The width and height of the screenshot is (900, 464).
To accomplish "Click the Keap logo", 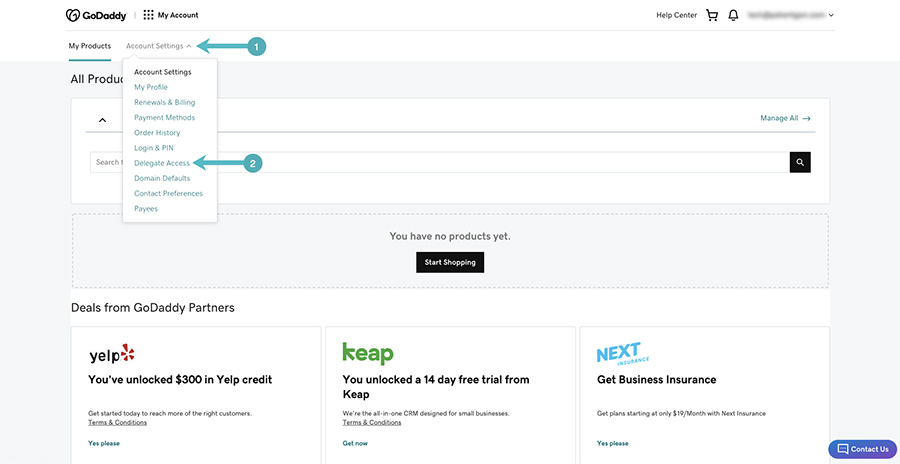I will [367, 354].
